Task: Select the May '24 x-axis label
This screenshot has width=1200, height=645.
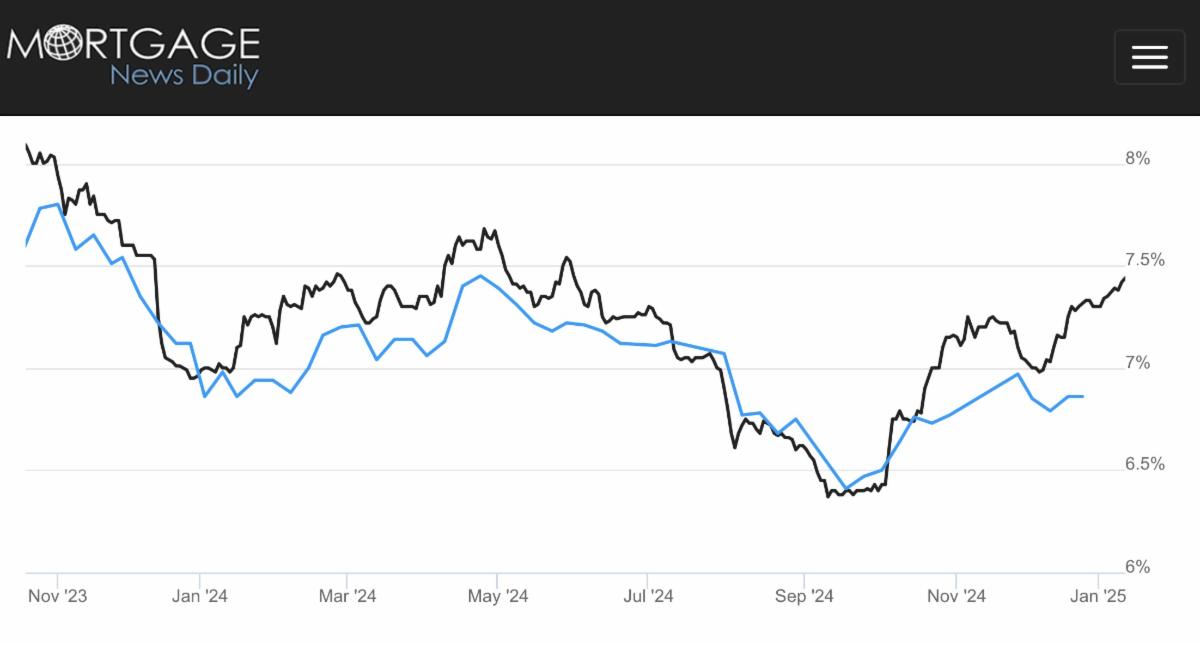Action: tap(498, 596)
